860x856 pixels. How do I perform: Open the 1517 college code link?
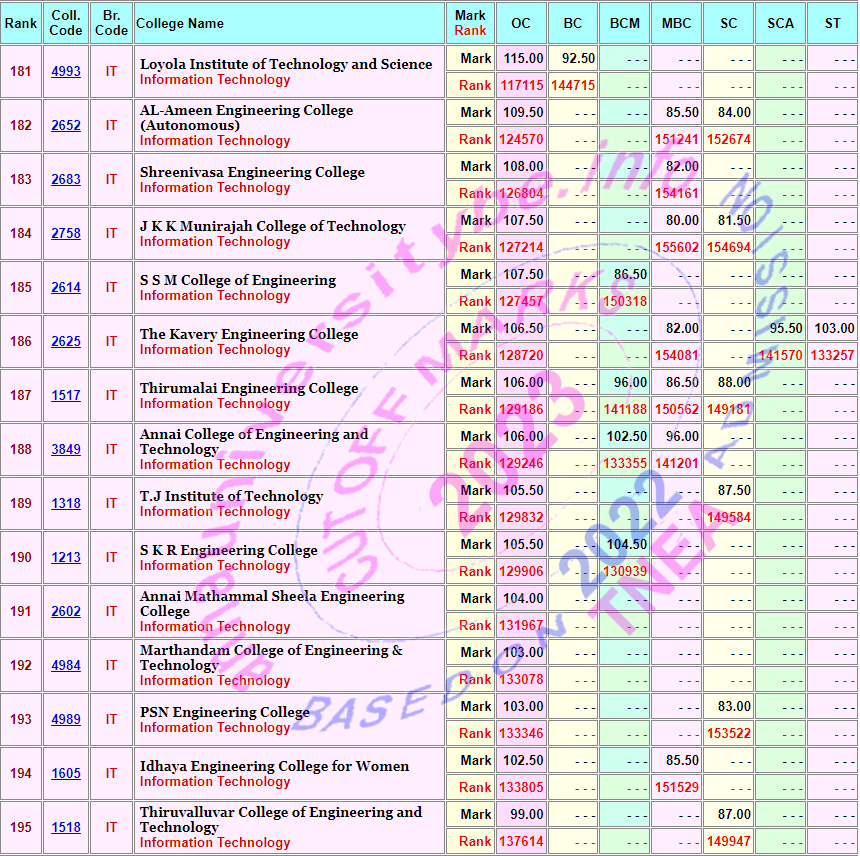[66, 396]
